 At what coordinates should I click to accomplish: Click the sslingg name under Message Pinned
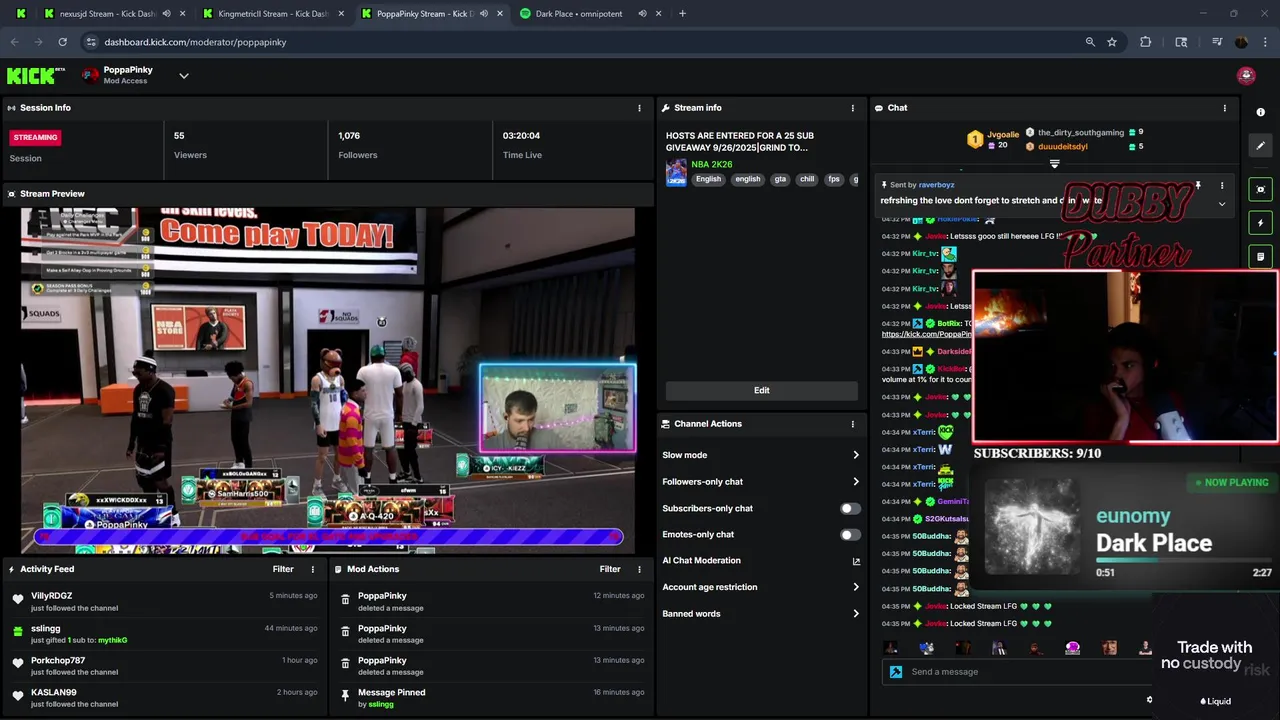coord(381,704)
